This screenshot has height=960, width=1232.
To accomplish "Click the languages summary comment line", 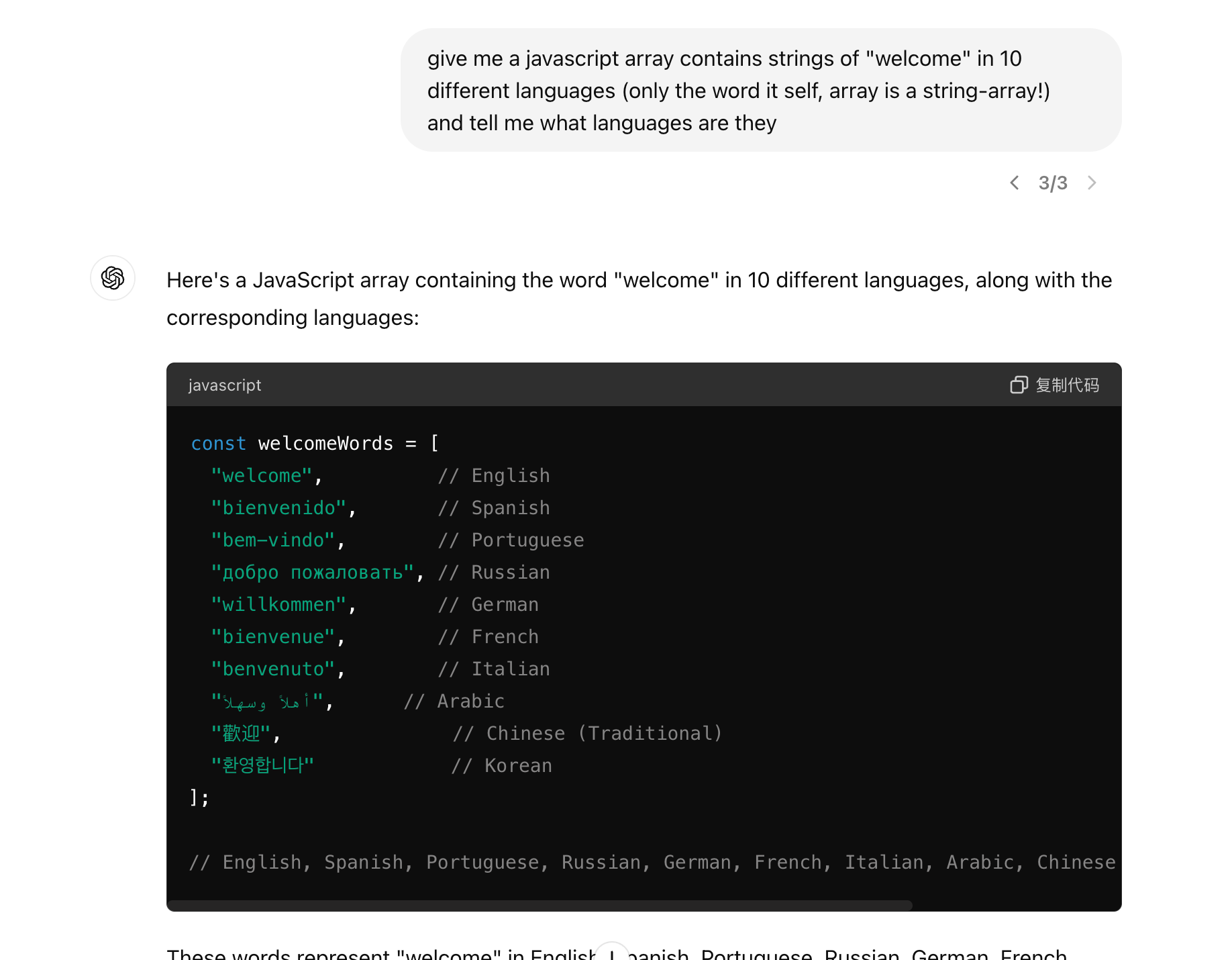I will [x=651, y=863].
